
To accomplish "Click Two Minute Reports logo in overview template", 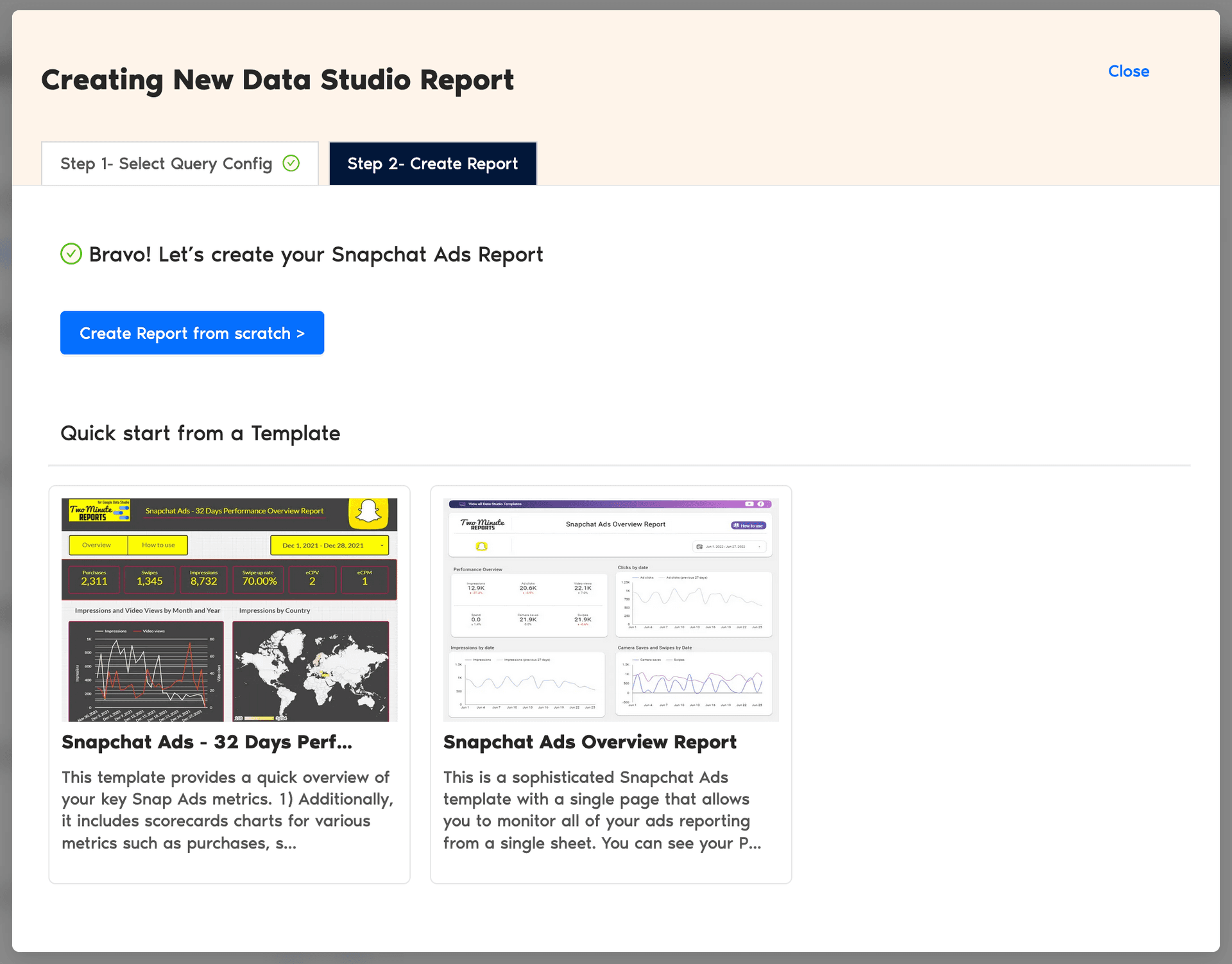I will [483, 524].
